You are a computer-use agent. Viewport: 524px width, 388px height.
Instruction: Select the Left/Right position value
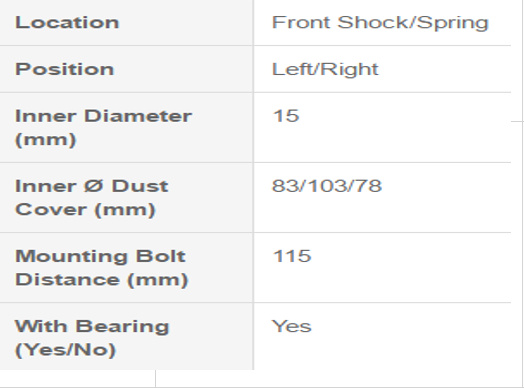pyautogui.click(x=325, y=69)
